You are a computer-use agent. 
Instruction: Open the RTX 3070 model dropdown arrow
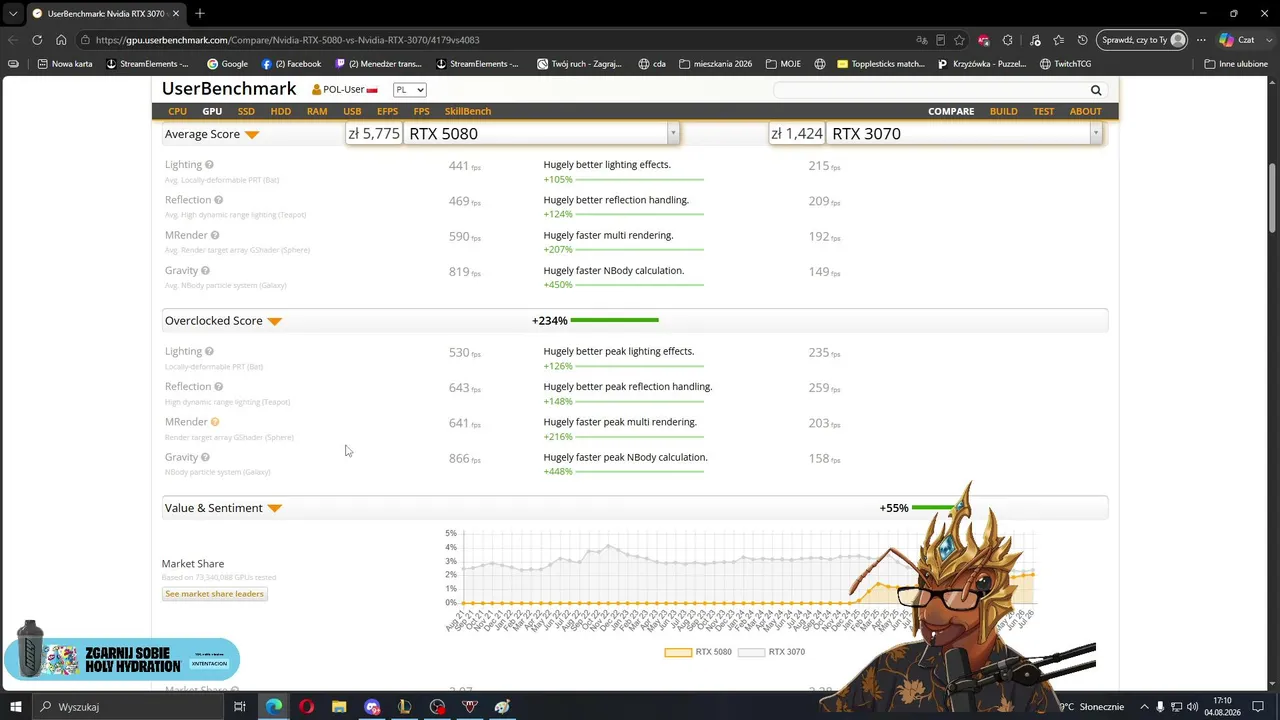1096,133
